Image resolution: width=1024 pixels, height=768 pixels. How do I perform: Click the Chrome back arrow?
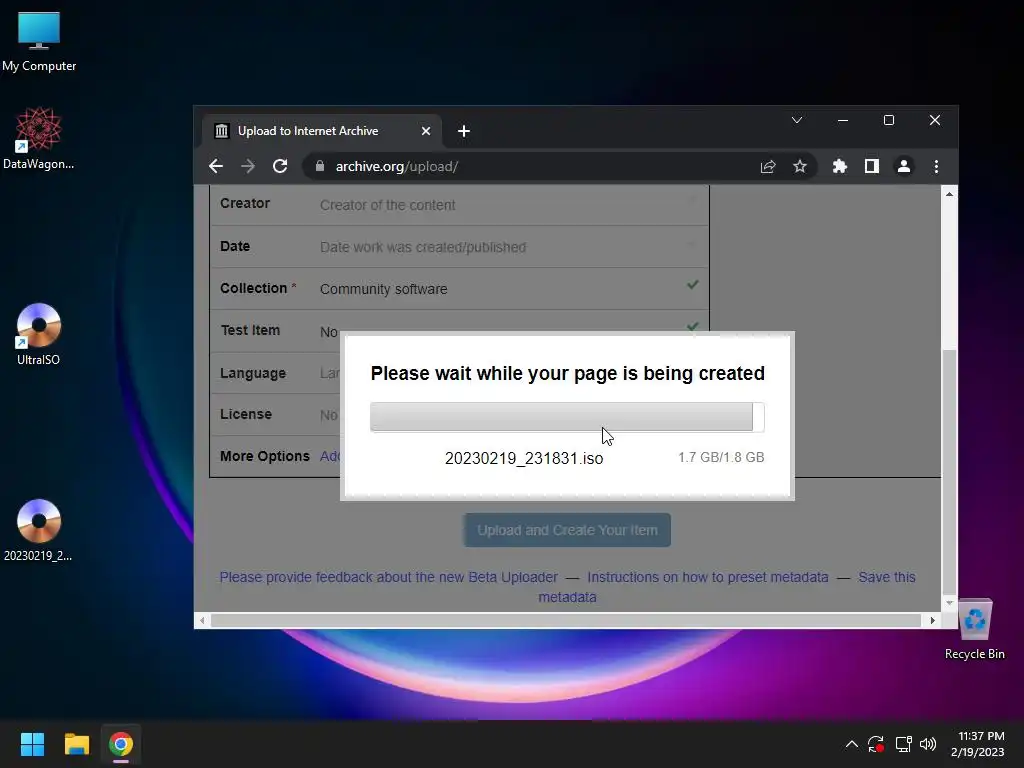216,167
